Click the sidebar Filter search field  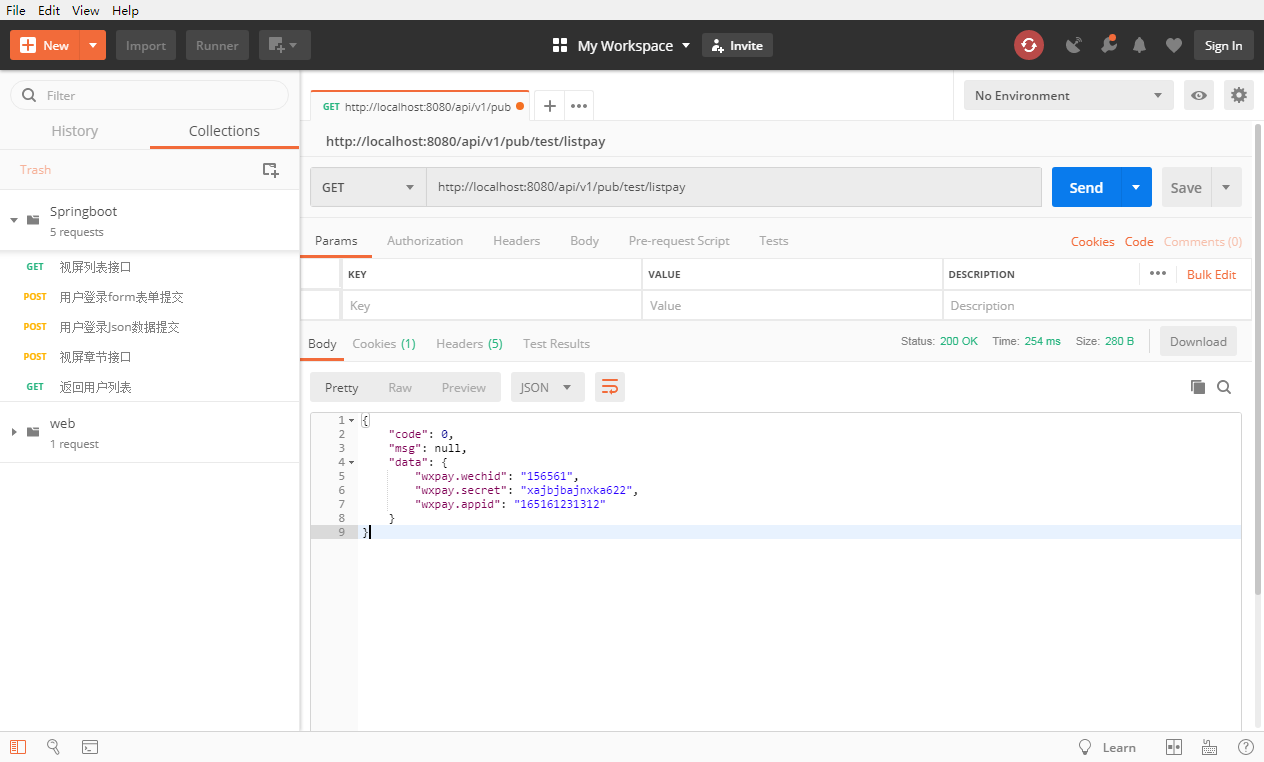click(150, 95)
